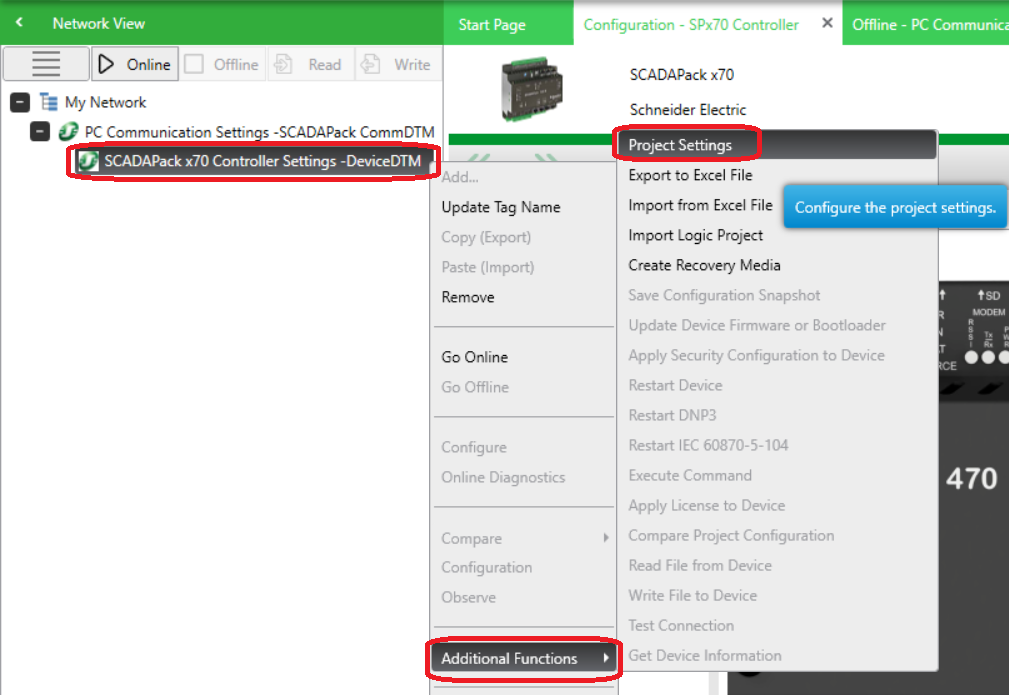This screenshot has width=1009, height=695.
Task: Open the Additional Functions submenu
Action: [524, 658]
